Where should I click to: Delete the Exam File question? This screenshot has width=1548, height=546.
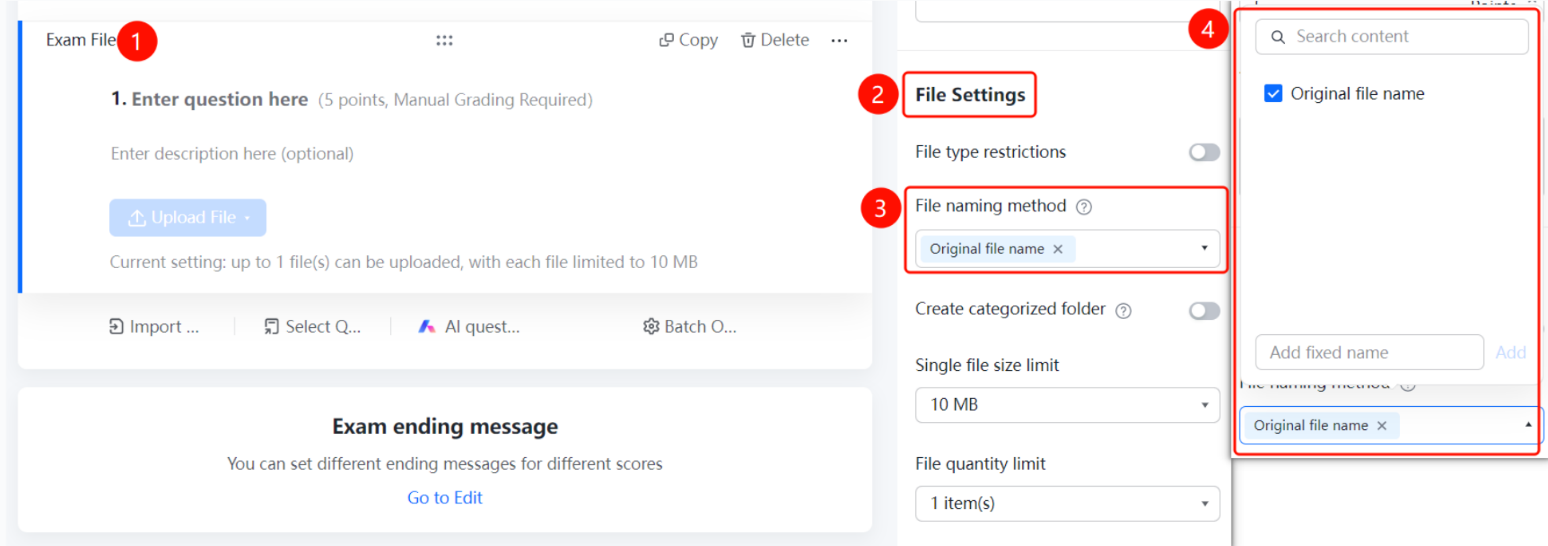[774, 40]
